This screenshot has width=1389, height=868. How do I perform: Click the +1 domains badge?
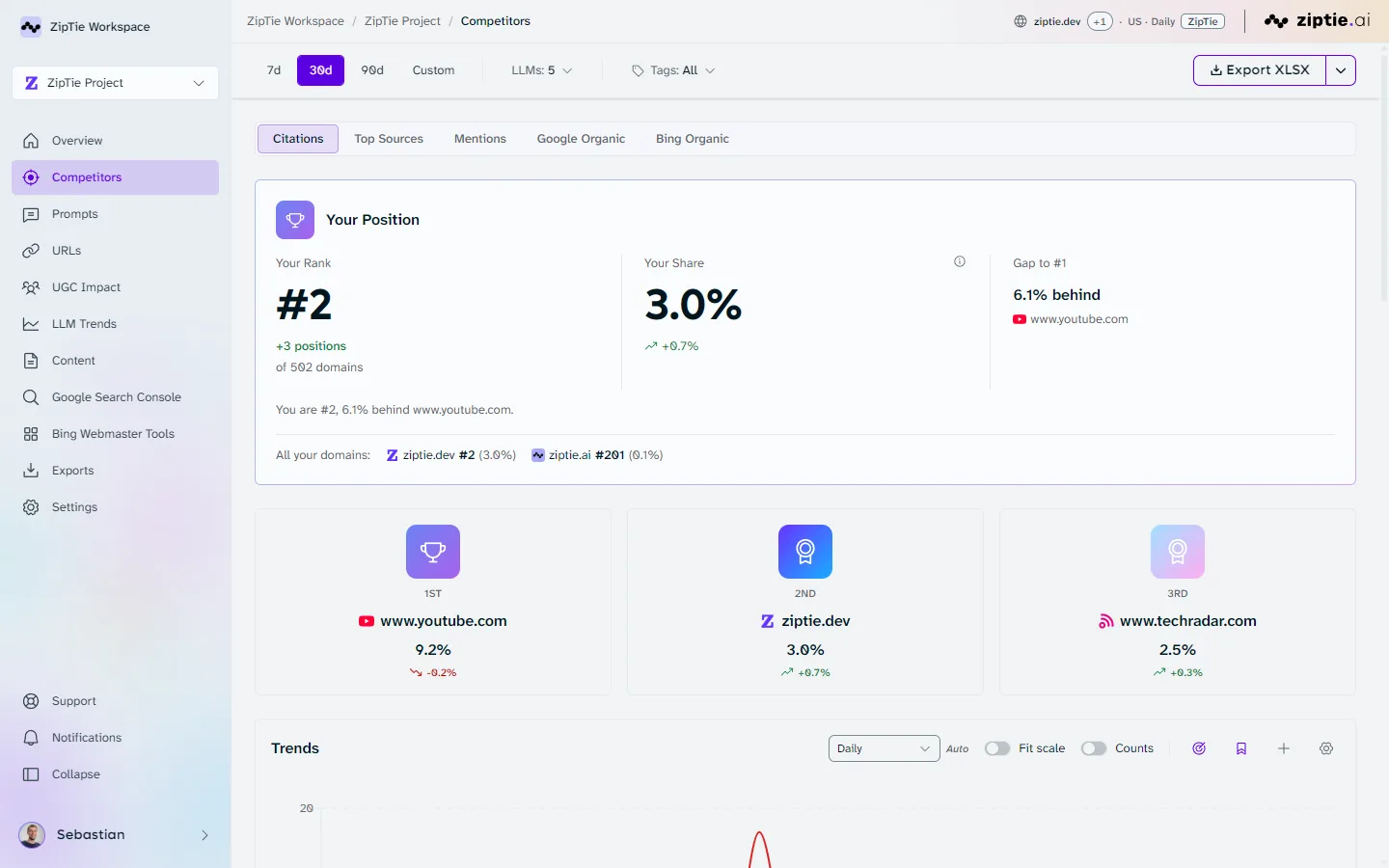tap(1100, 21)
